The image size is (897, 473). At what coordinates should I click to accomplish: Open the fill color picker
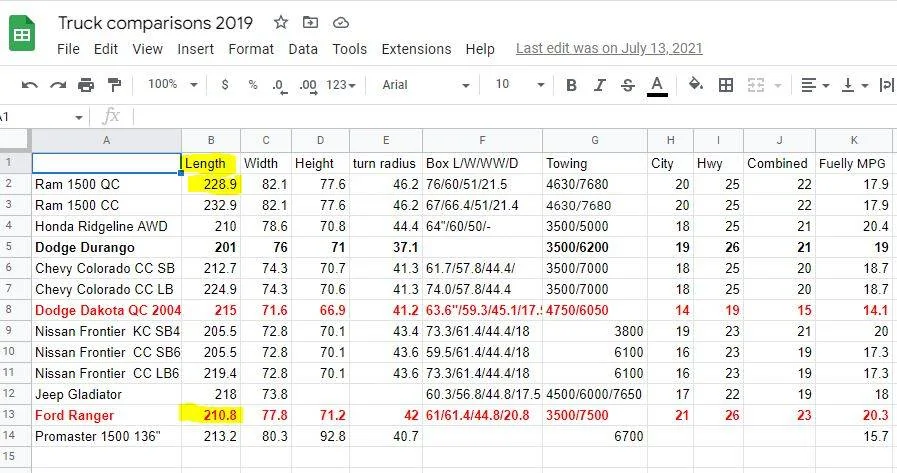[696, 85]
